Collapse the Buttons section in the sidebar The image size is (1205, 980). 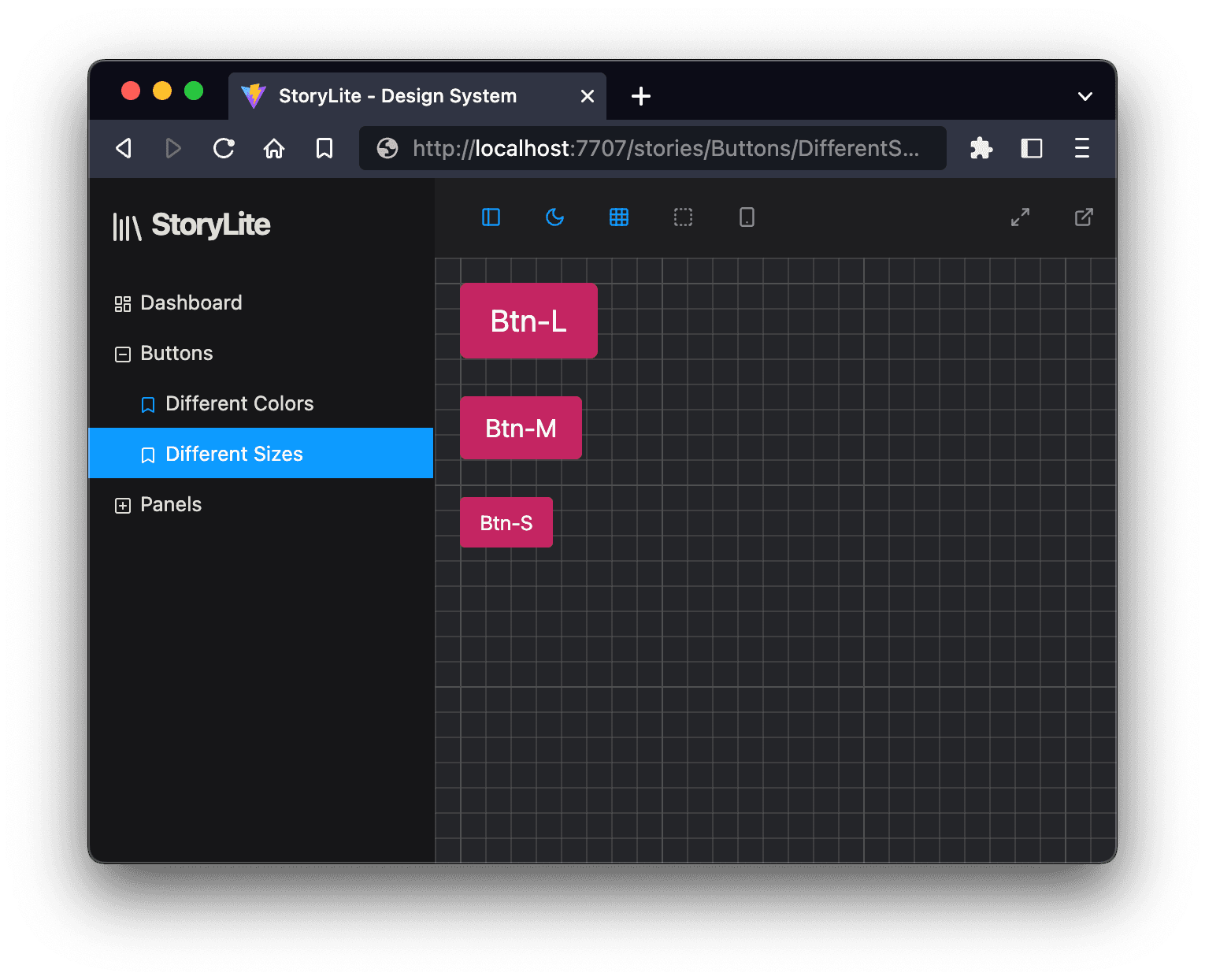pos(123,354)
